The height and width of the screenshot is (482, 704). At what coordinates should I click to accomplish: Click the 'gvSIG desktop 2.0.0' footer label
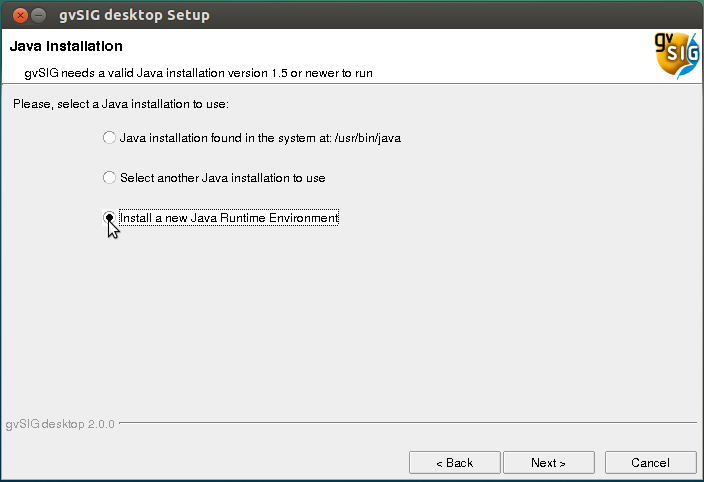click(60, 424)
